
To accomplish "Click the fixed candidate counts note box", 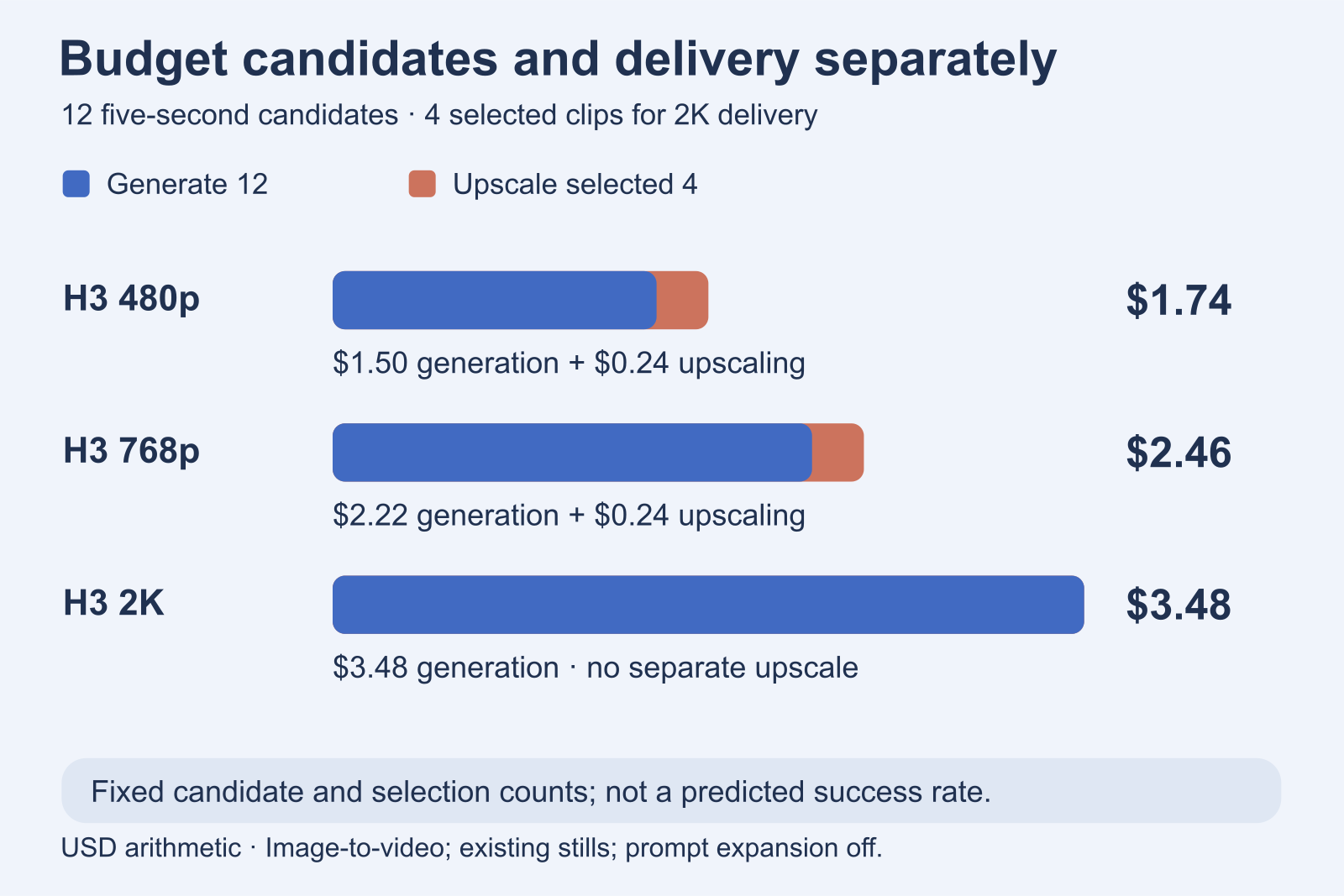I will pyautogui.click(x=671, y=791).
